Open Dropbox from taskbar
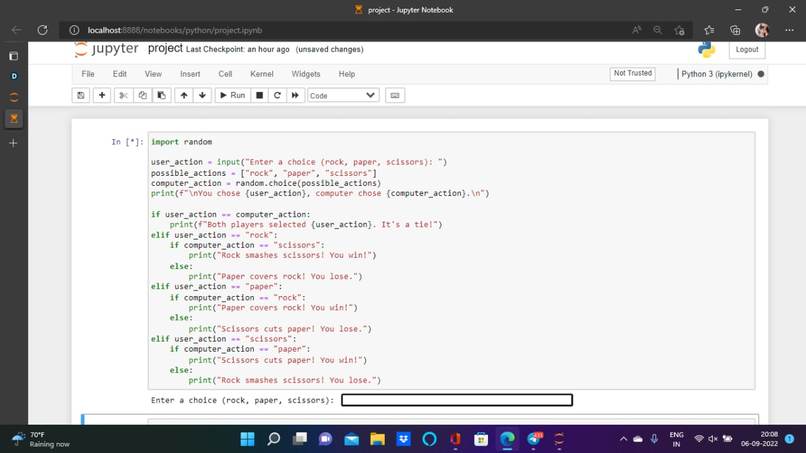 (x=404, y=439)
